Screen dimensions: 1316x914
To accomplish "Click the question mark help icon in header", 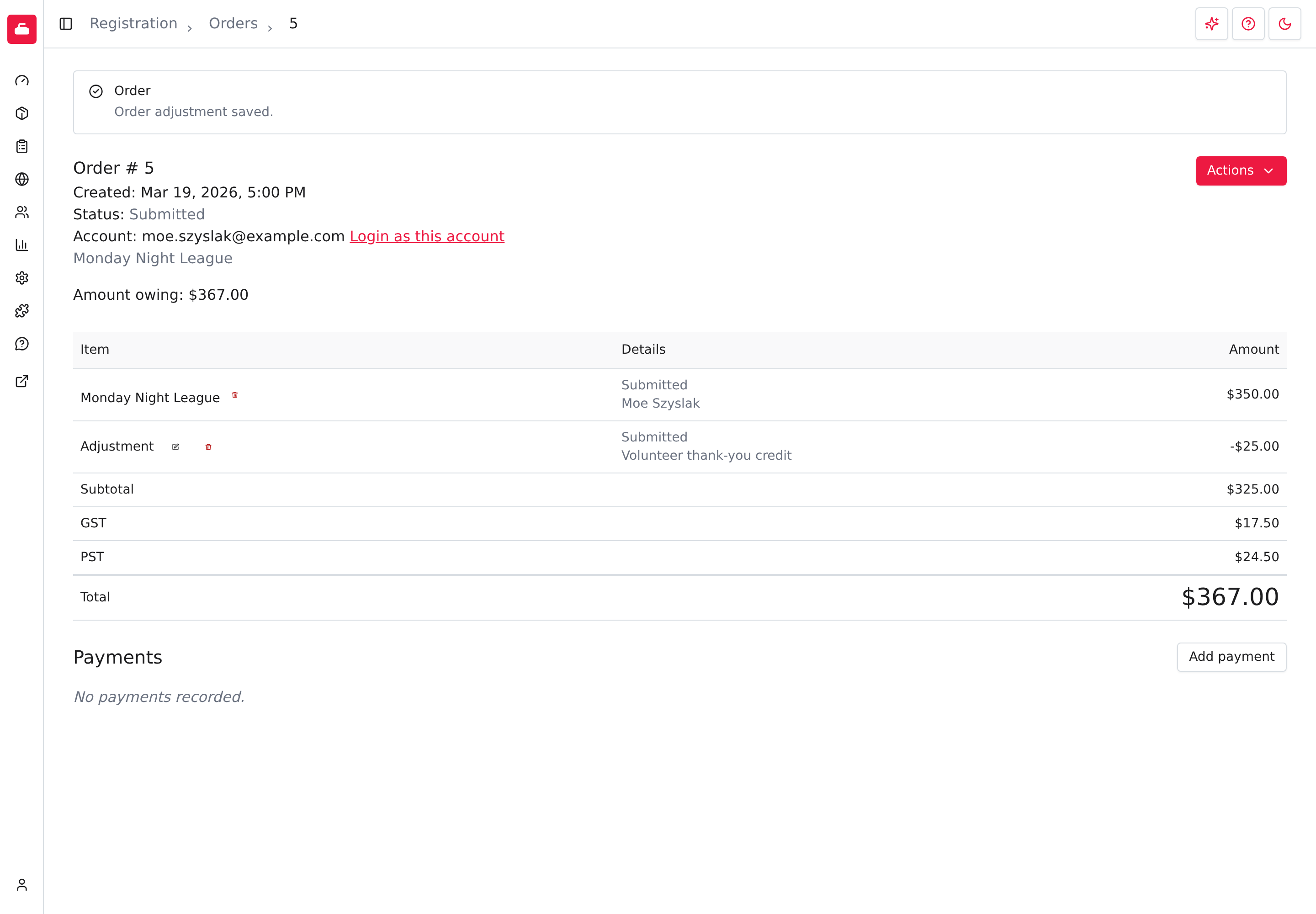I will point(1248,24).
